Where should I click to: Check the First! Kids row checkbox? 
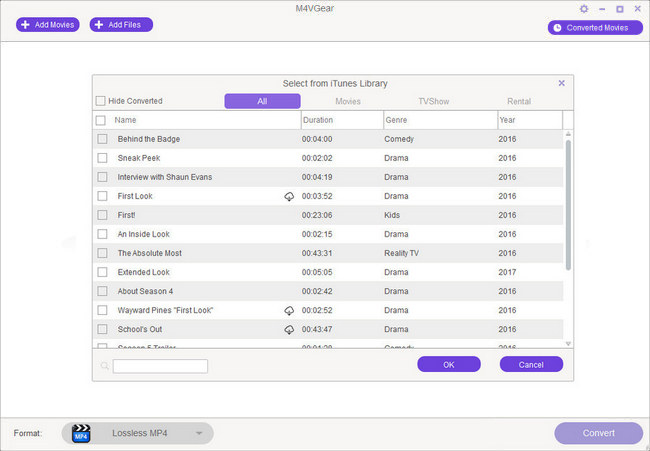102,215
